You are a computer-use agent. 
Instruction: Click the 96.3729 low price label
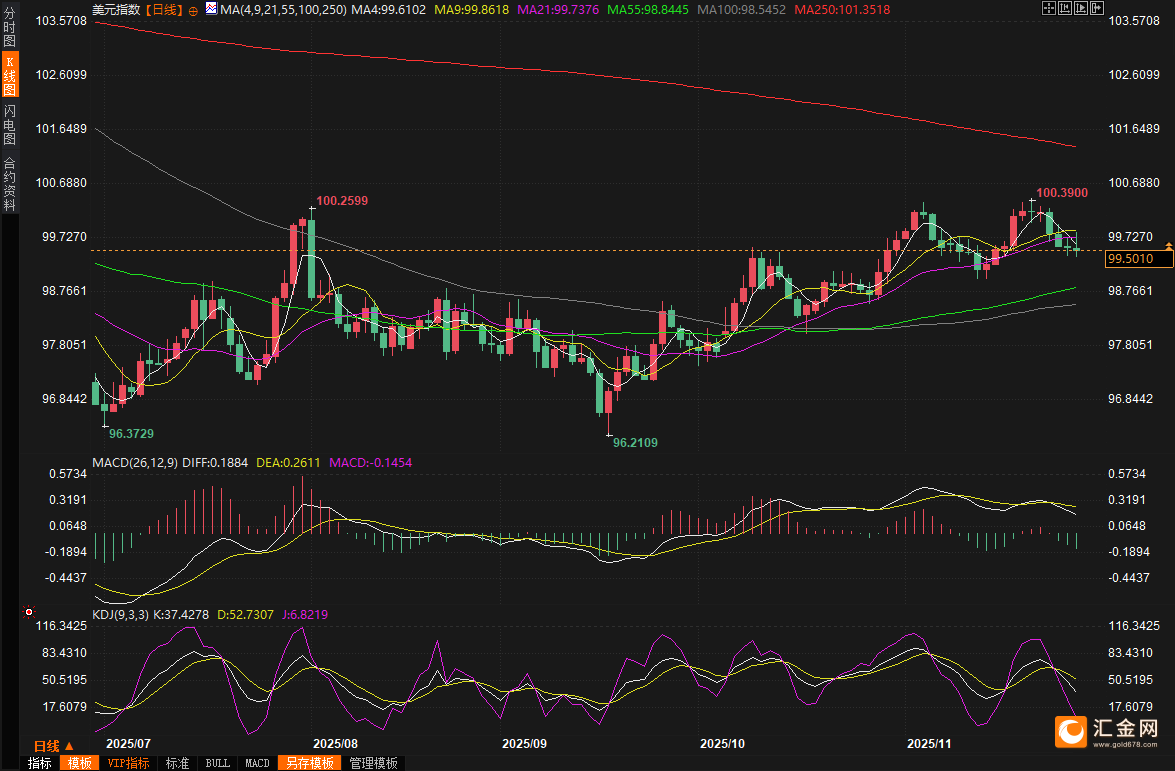pos(131,433)
